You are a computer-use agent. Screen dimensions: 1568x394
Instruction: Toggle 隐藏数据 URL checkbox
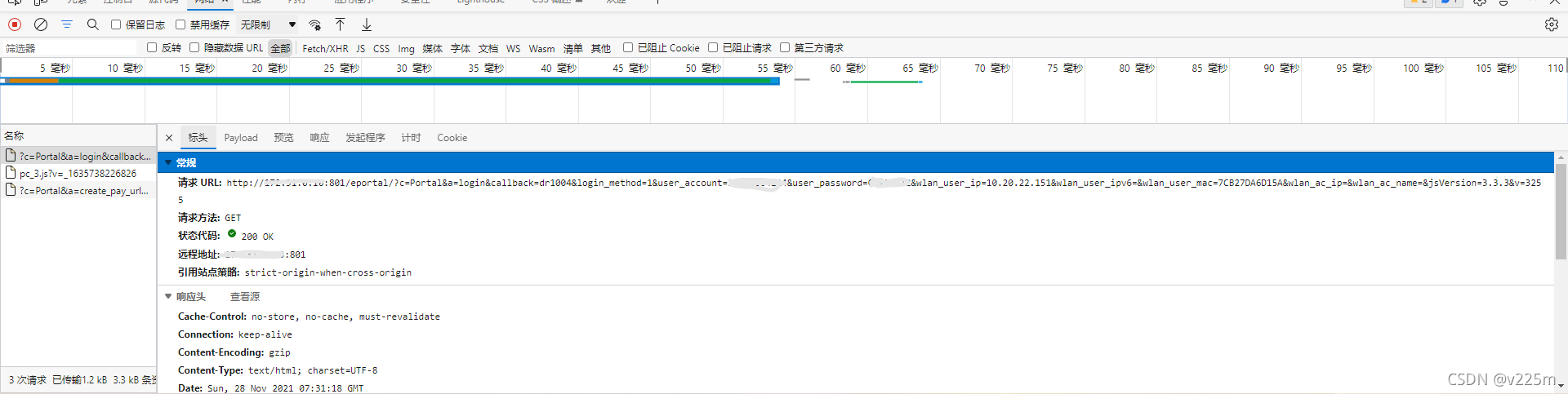pos(194,47)
